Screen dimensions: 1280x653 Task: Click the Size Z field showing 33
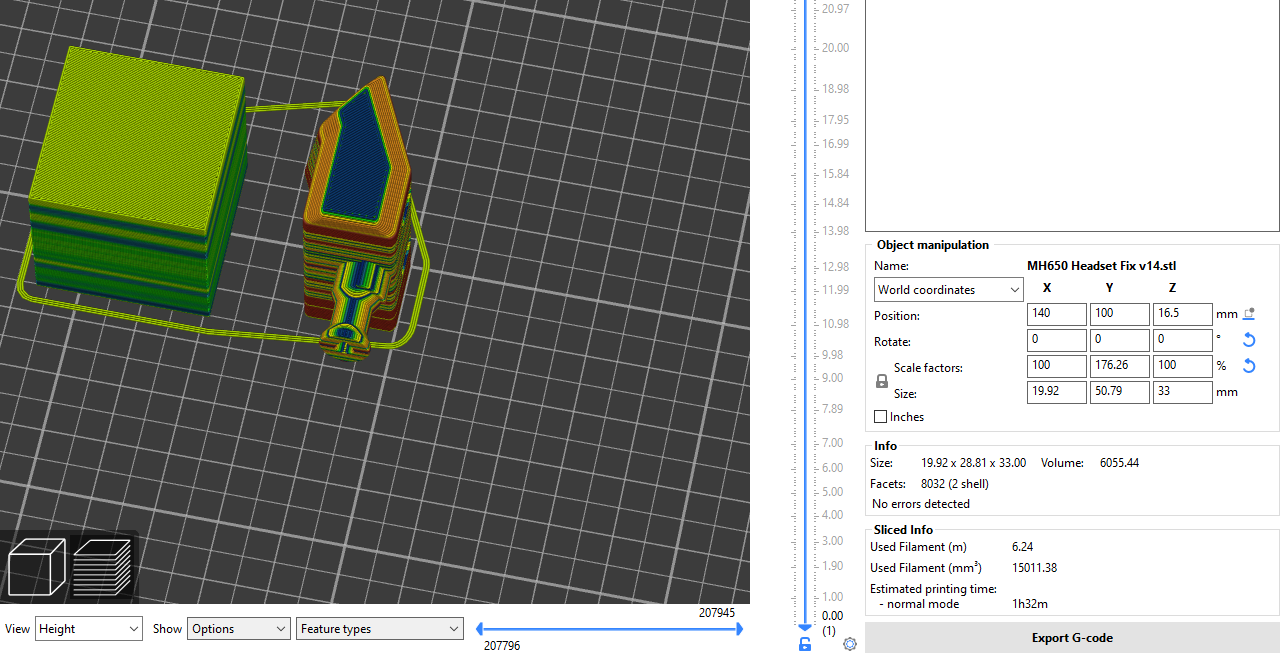tap(1183, 392)
